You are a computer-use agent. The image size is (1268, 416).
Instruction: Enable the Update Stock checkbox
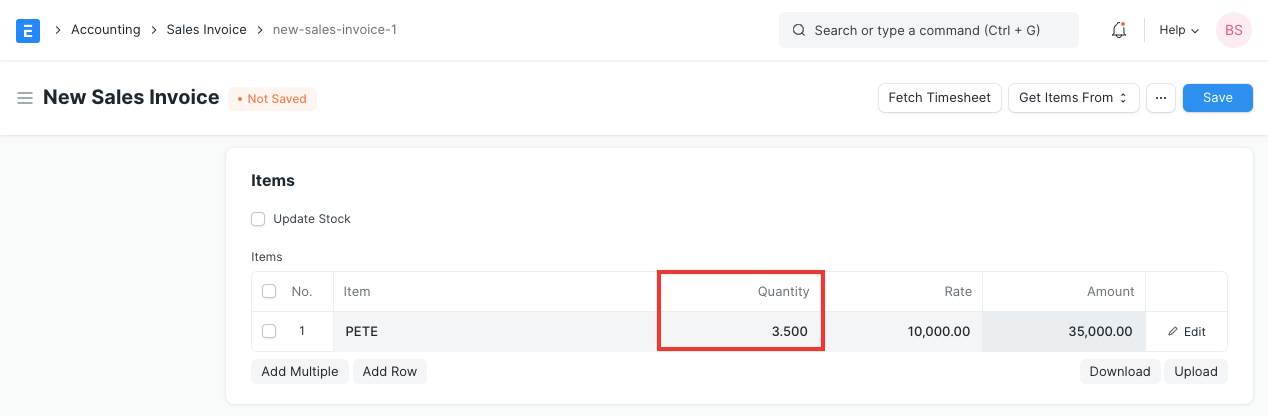click(x=258, y=219)
